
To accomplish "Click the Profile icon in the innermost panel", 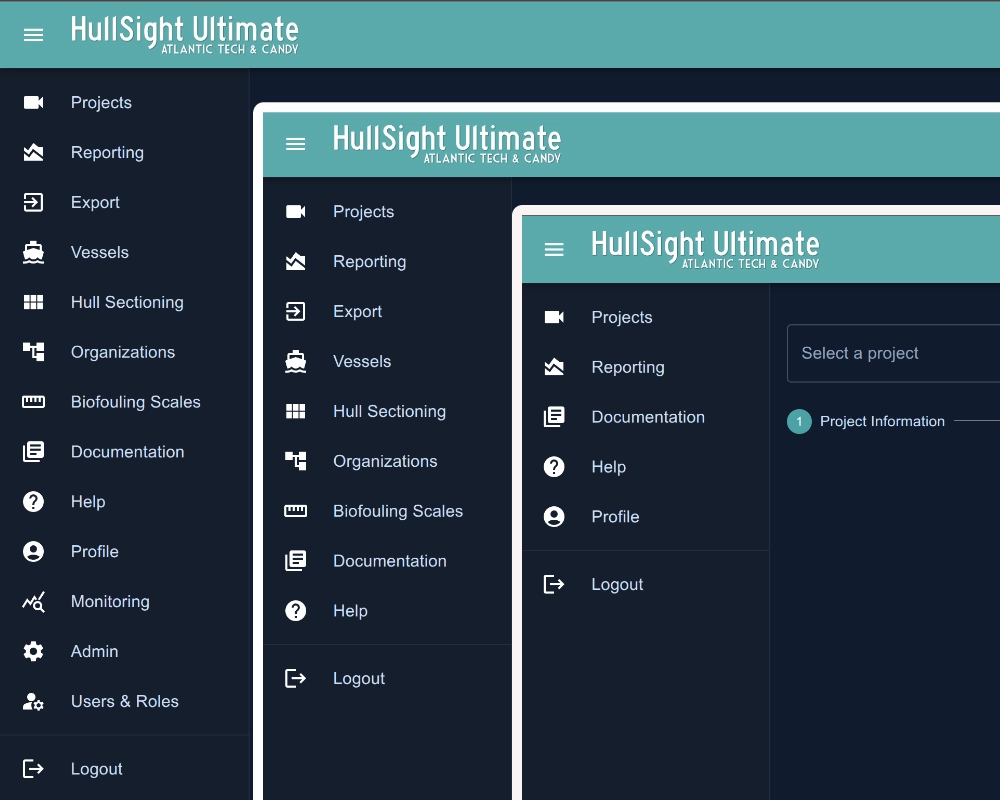I will [x=554, y=517].
